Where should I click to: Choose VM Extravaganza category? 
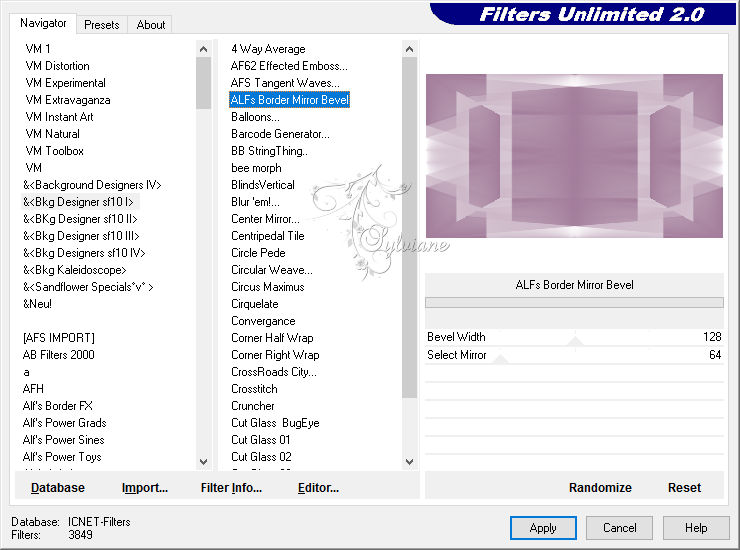click(x=67, y=100)
